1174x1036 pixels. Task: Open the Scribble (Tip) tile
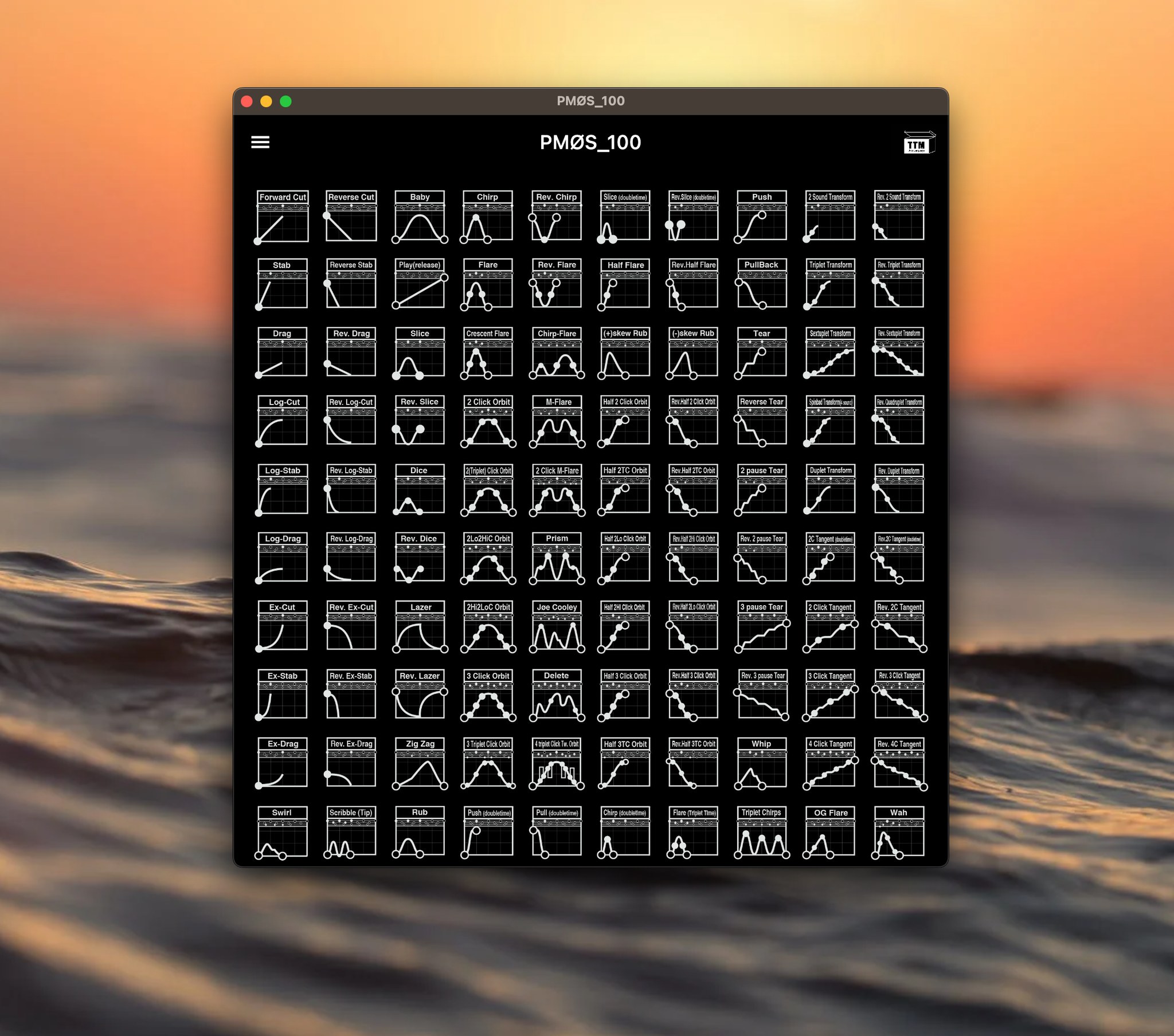point(350,831)
